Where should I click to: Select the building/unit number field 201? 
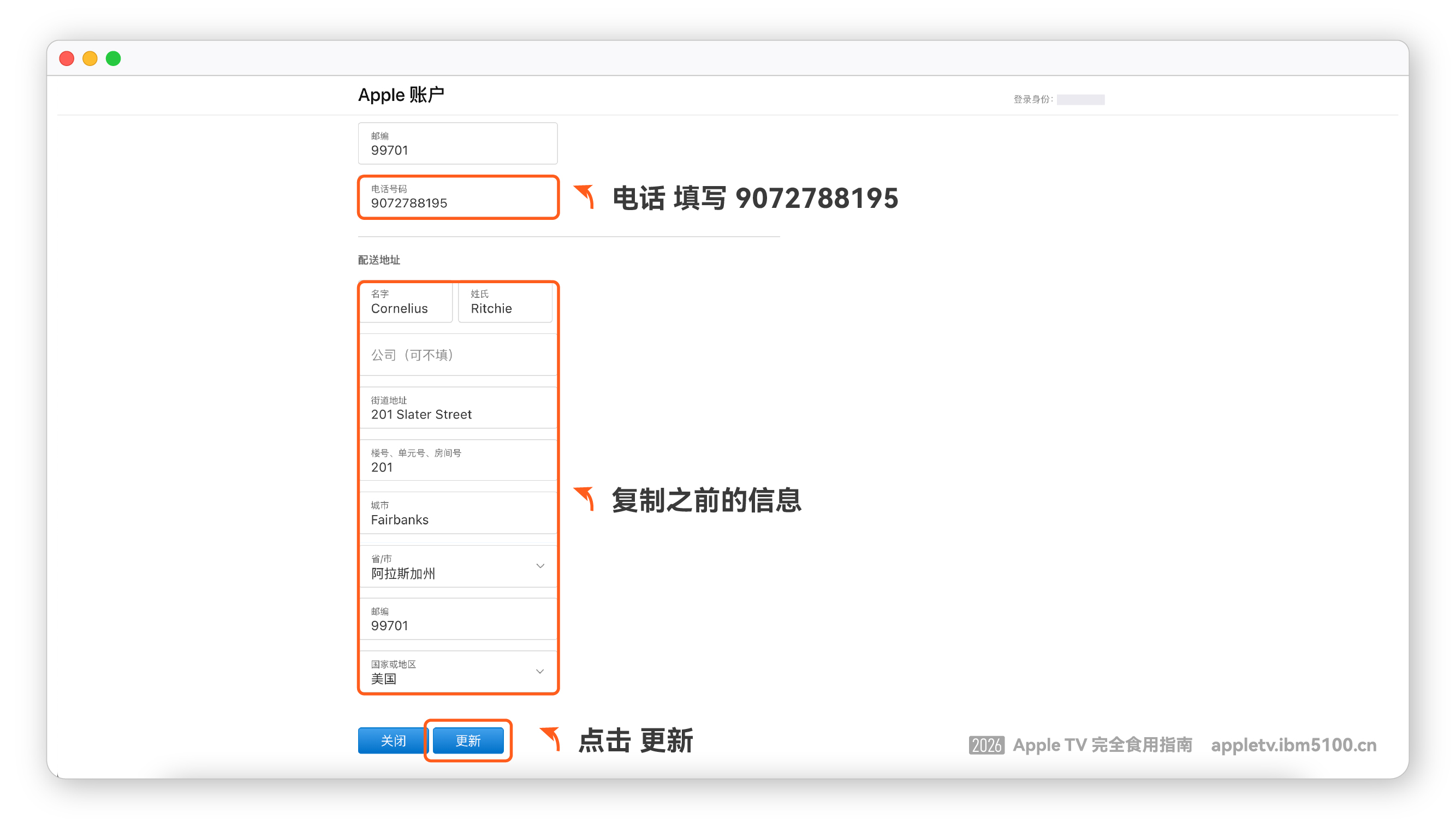[458, 461]
